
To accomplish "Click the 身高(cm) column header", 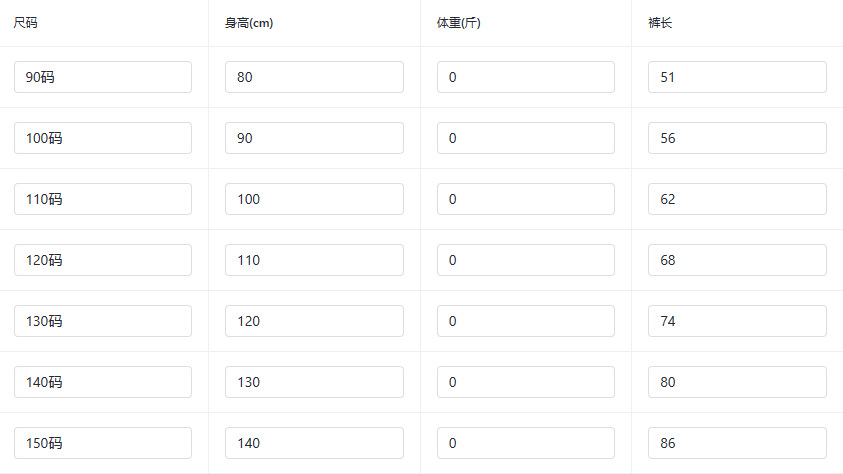I will click(x=249, y=23).
